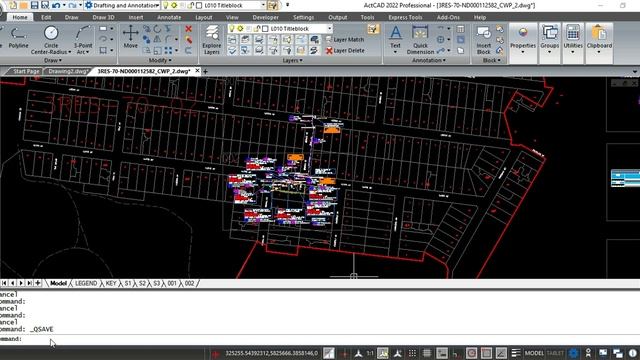The height and width of the screenshot is (360, 640).
Task: Expand the Layers panel
Action: [x=292, y=60]
